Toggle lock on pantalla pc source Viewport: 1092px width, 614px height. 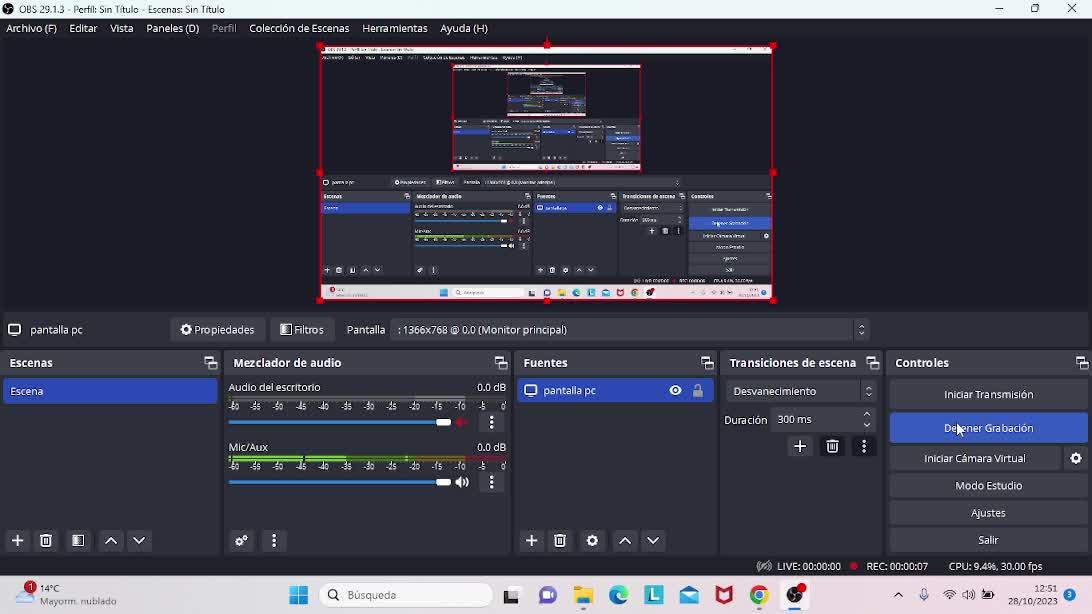[x=698, y=391]
